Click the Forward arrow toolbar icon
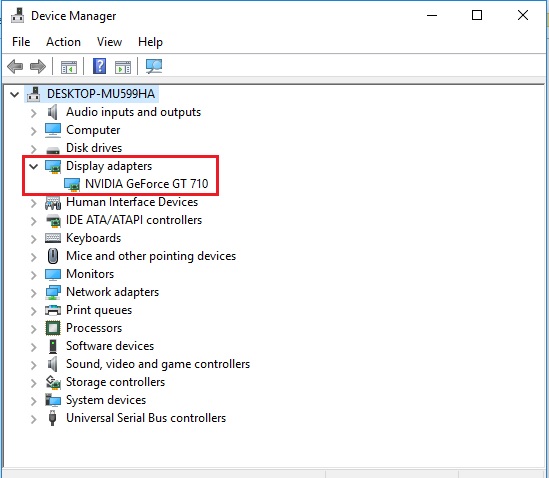The width and height of the screenshot is (549, 478). pyautogui.click(x=38, y=66)
